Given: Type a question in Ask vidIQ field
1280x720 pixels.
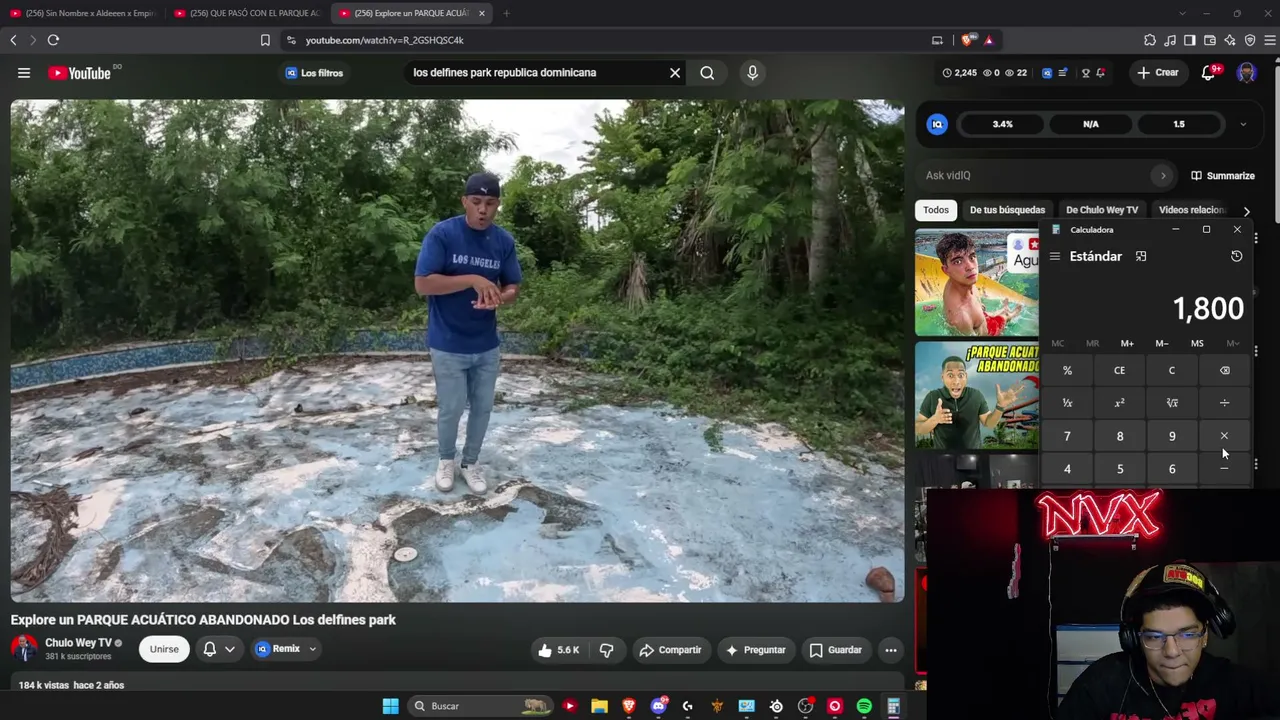Looking at the screenshot, I should tap(1034, 176).
